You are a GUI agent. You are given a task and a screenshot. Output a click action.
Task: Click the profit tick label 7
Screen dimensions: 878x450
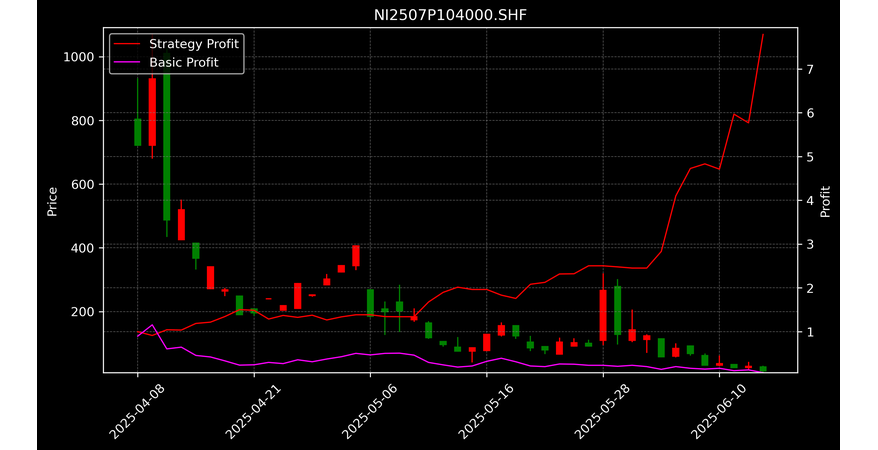click(x=809, y=69)
